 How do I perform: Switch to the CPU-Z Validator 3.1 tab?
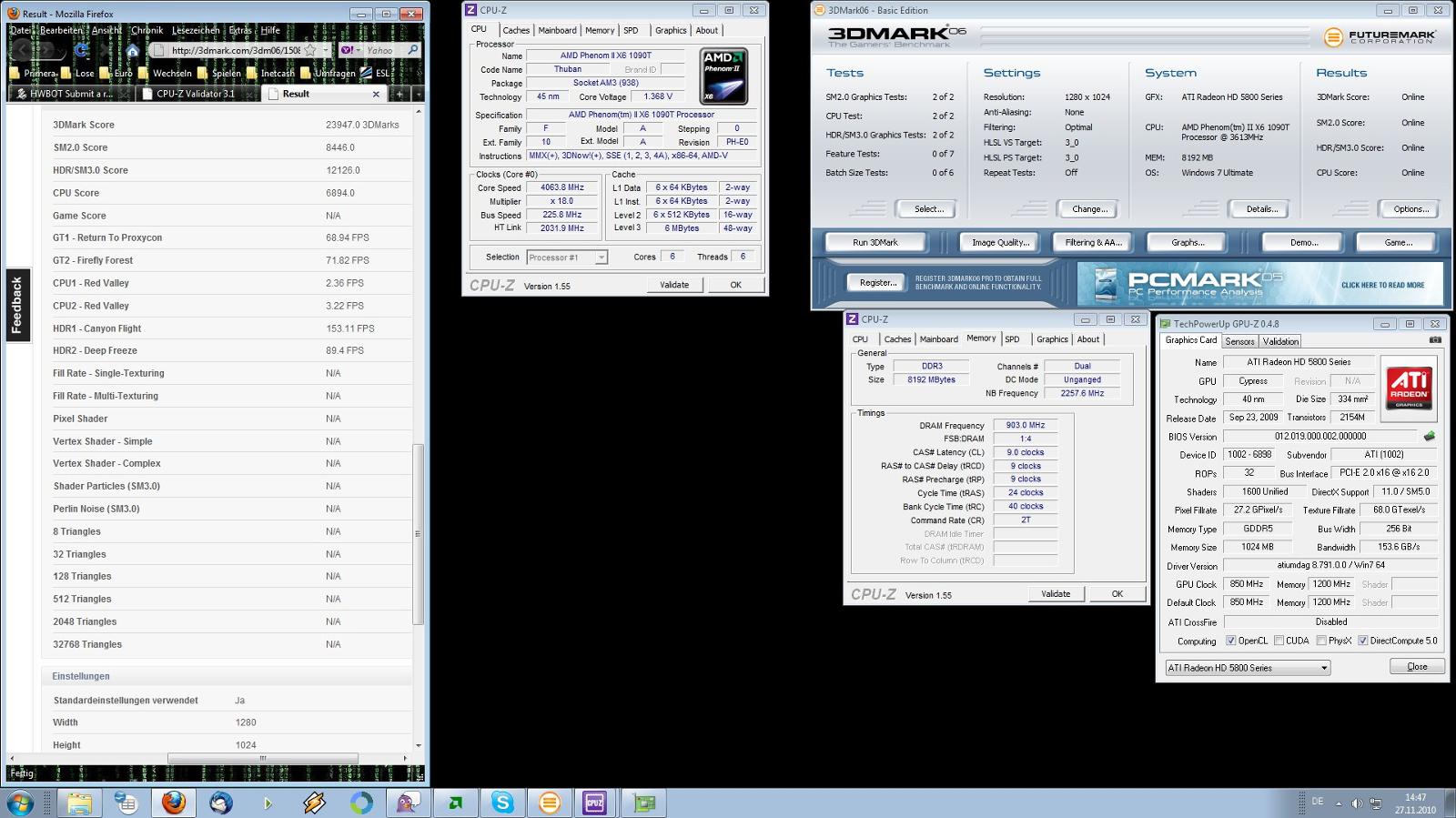click(x=197, y=94)
